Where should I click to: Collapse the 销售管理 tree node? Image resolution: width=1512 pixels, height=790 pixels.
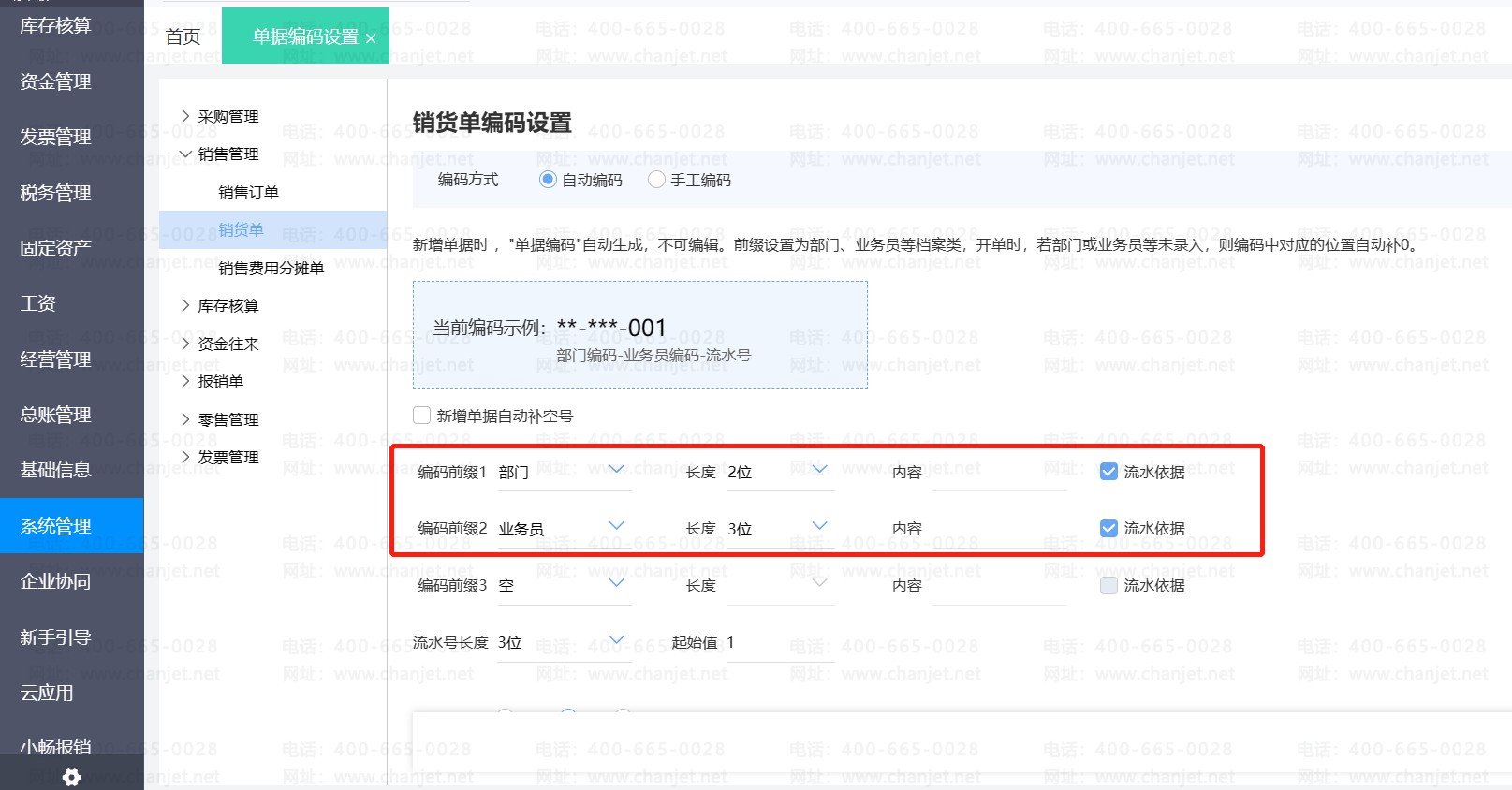coord(185,154)
